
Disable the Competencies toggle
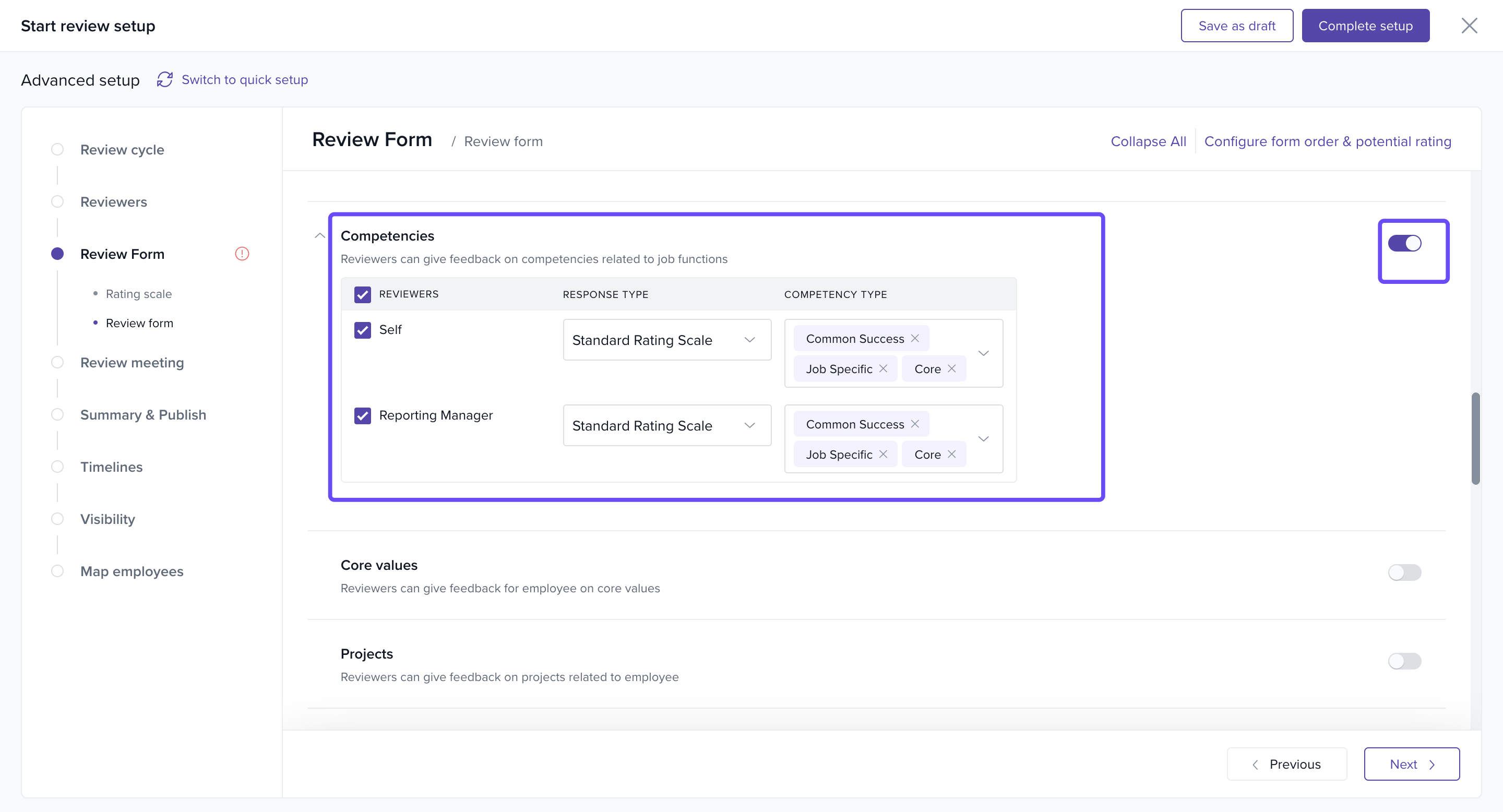[x=1404, y=243]
